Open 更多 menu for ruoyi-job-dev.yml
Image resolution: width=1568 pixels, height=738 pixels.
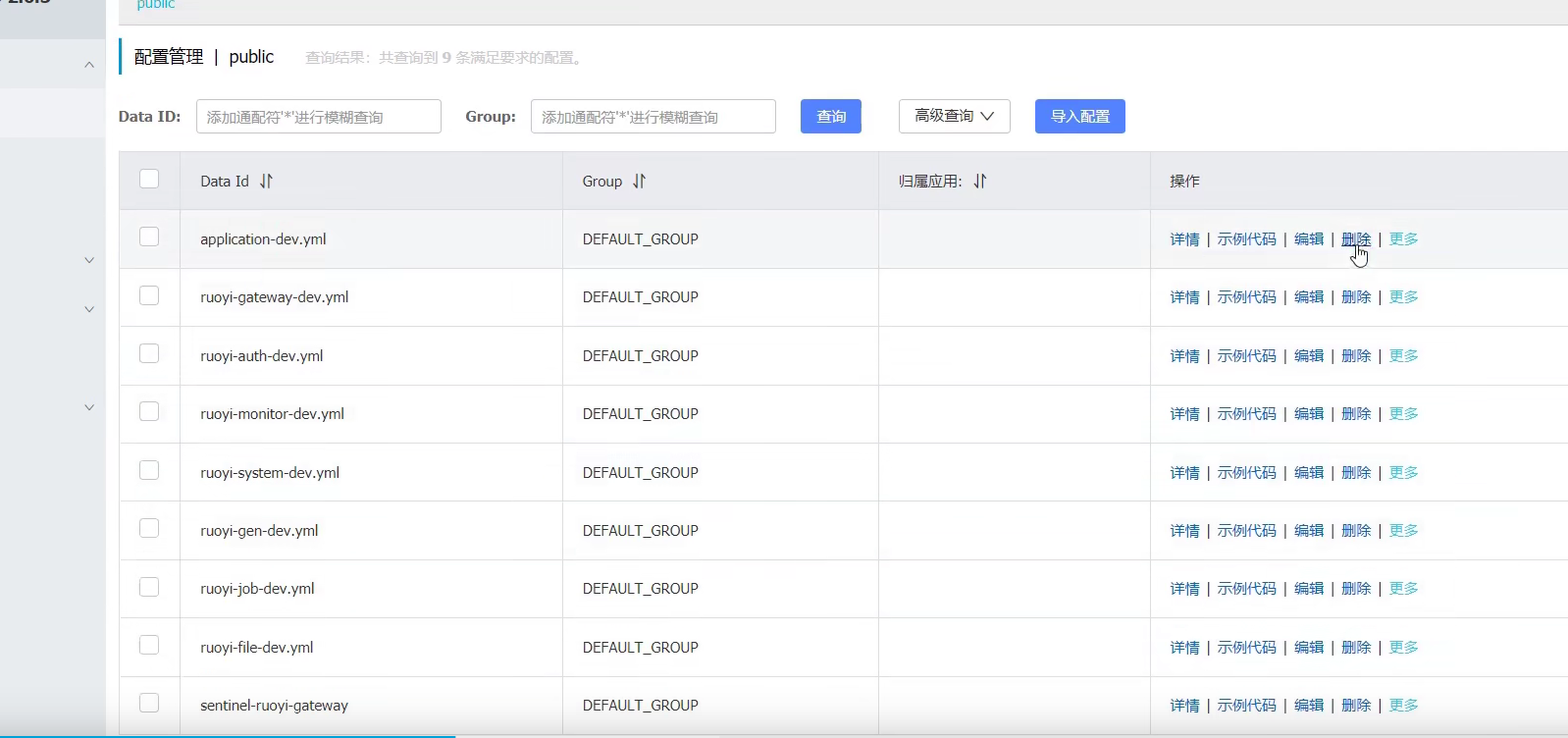pos(1403,589)
